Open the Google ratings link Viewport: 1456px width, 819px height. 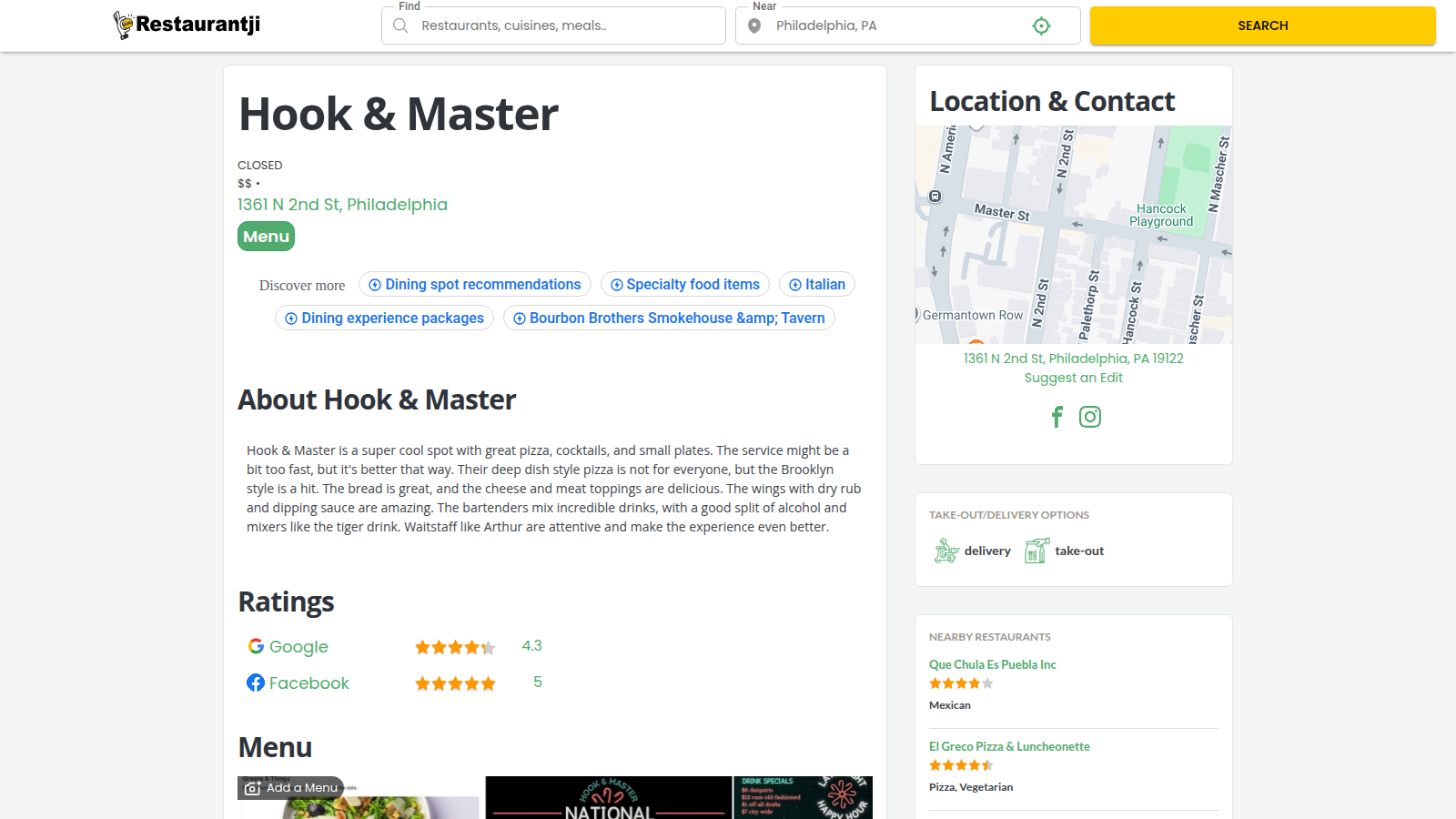coord(298,647)
